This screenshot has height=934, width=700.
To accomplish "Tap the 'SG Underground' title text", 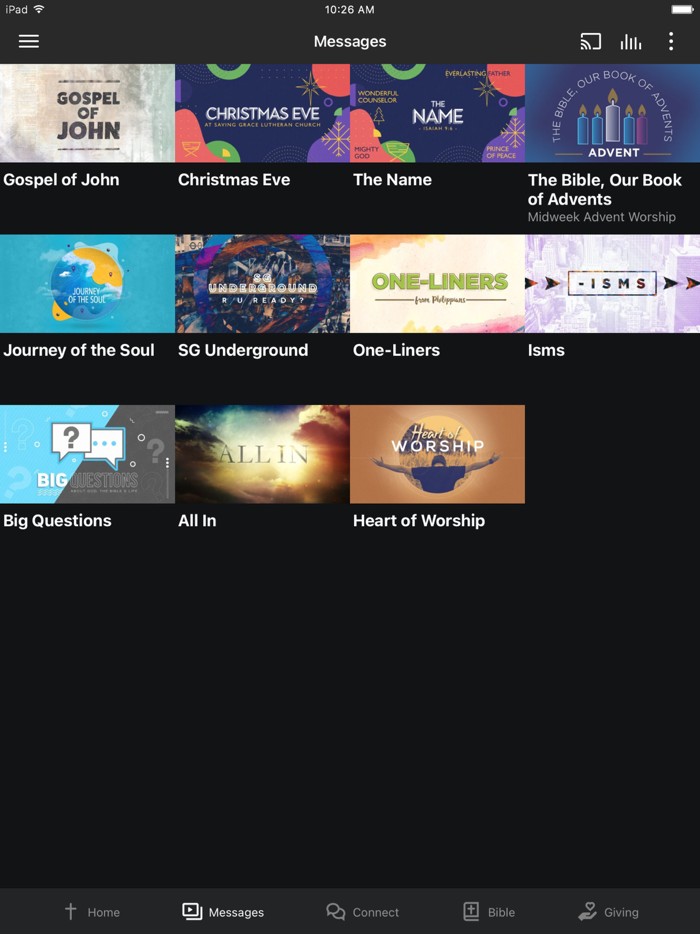I will pos(243,350).
